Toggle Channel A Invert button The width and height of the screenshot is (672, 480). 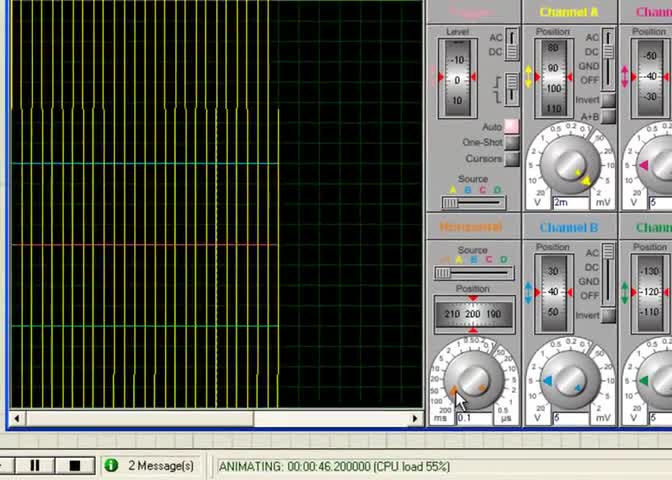click(x=608, y=100)
